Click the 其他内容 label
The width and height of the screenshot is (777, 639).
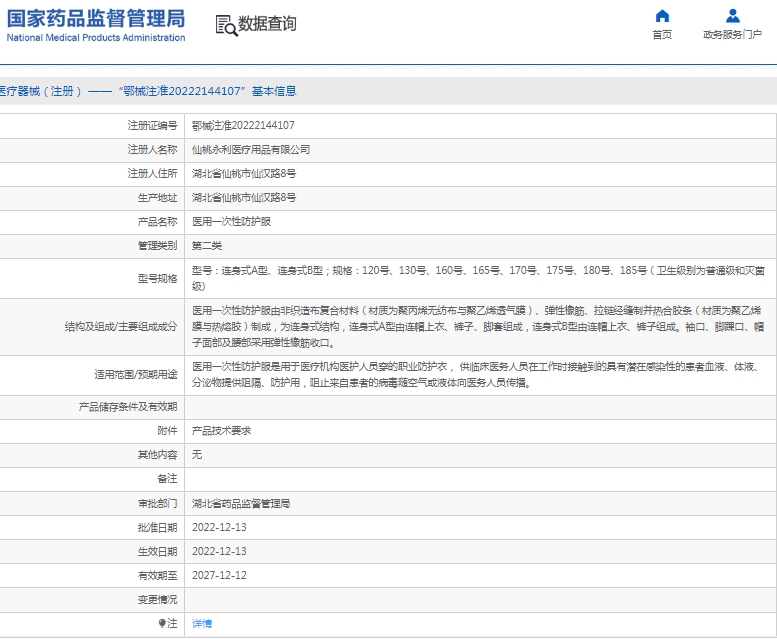(157, 455)
